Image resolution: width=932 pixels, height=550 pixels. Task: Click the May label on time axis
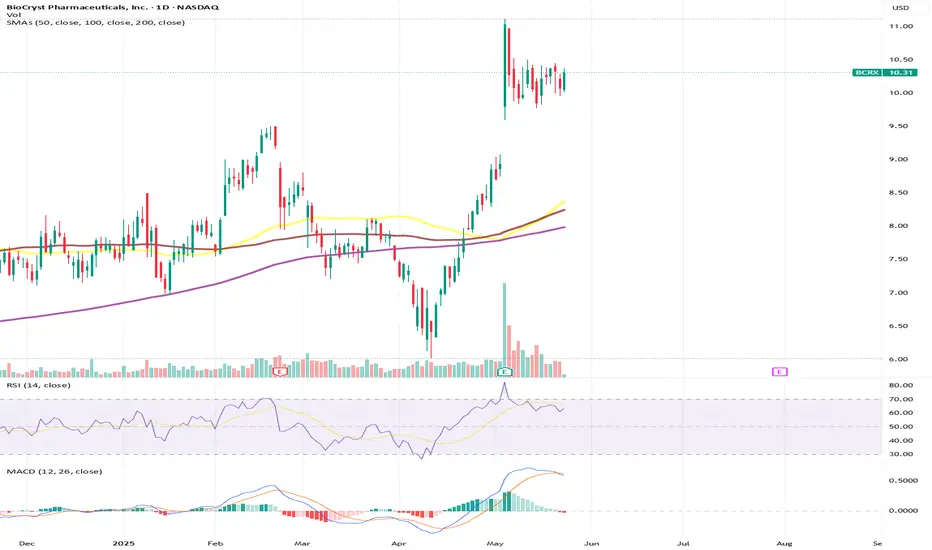click(x=495, y=543)
